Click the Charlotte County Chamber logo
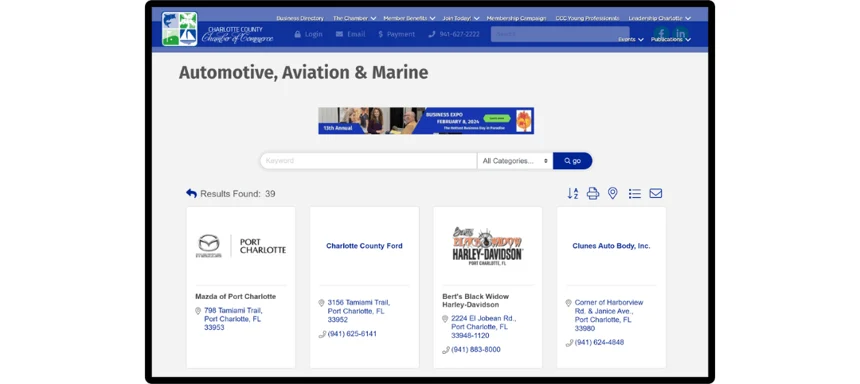The image size is (860, 384). (x=218, y=29)
